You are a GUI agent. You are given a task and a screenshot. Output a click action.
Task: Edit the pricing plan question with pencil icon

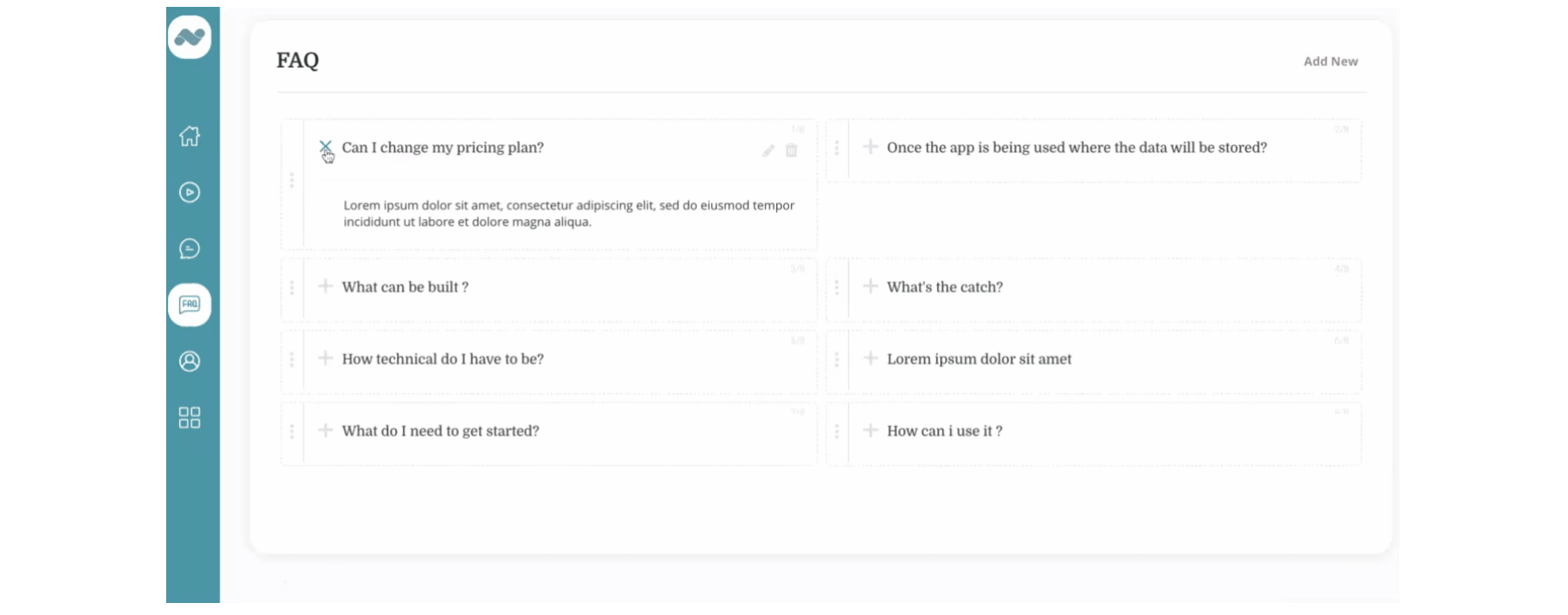(769, 151)
